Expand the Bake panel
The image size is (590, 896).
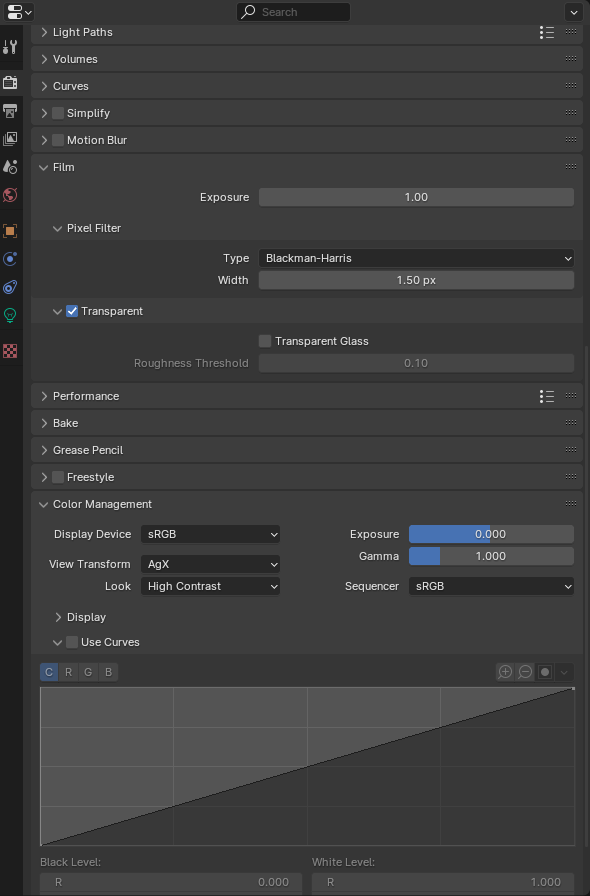click(44, 423)
